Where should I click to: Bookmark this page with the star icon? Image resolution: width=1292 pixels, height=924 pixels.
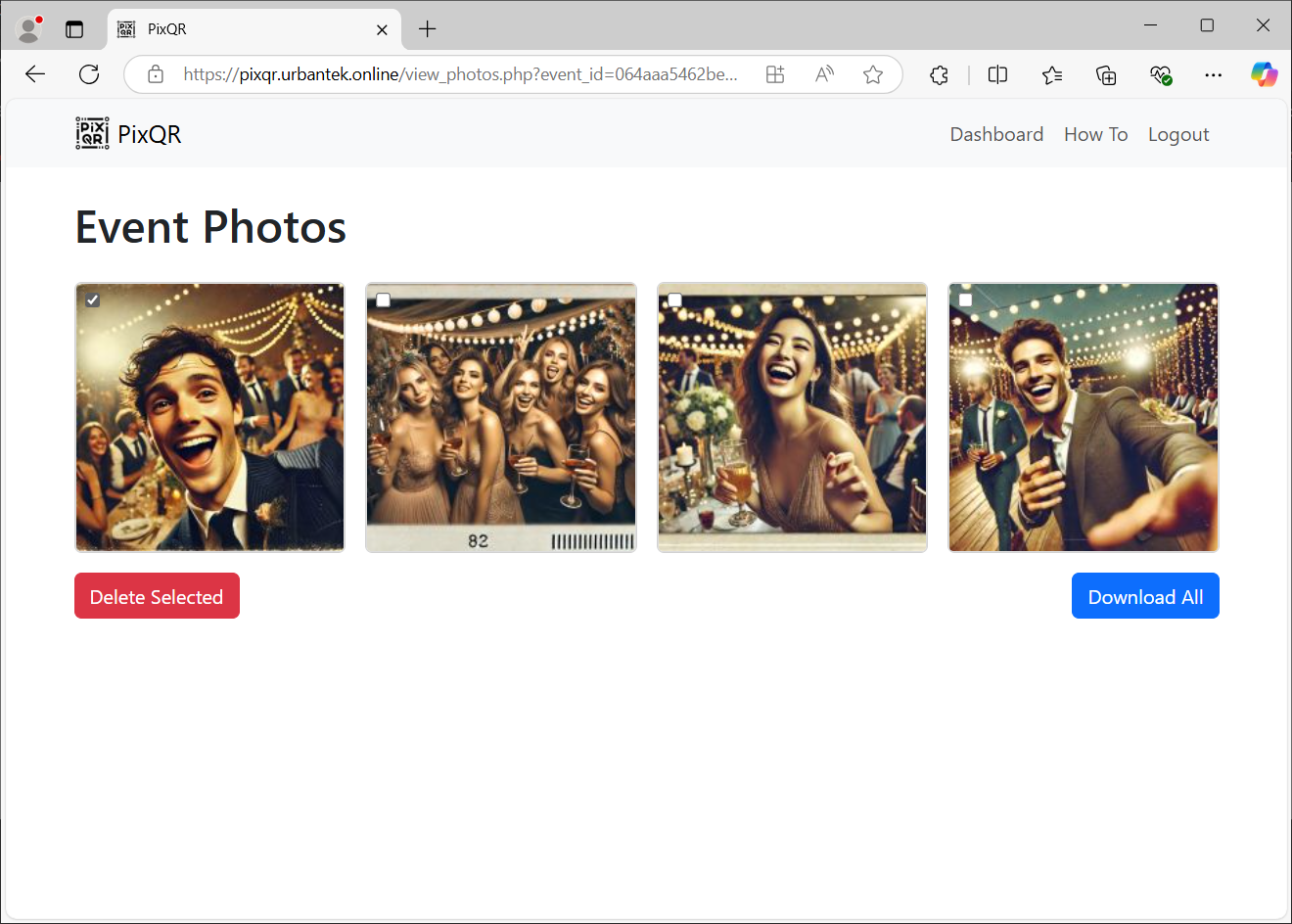(x=872, y=74)
